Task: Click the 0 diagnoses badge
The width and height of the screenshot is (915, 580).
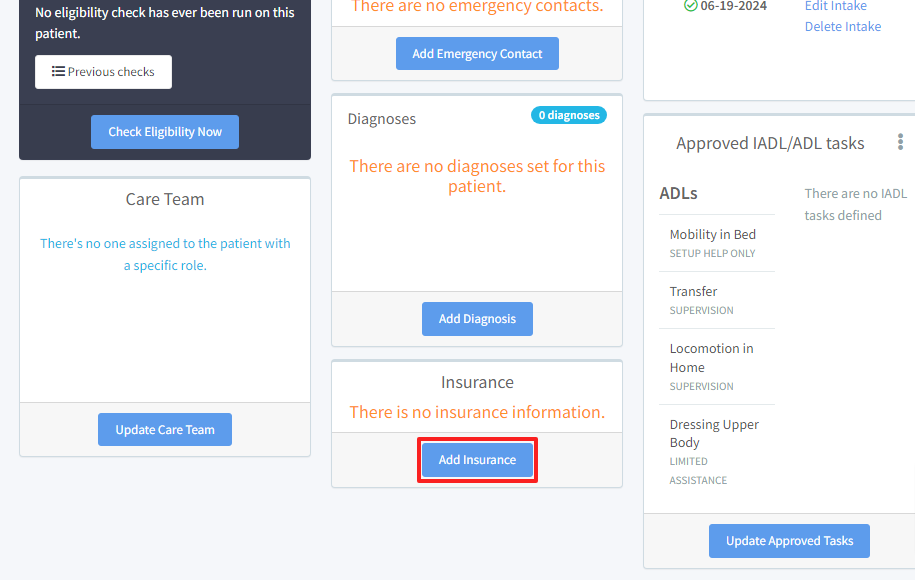Action: pyautogui.click(x=569, y=115)
